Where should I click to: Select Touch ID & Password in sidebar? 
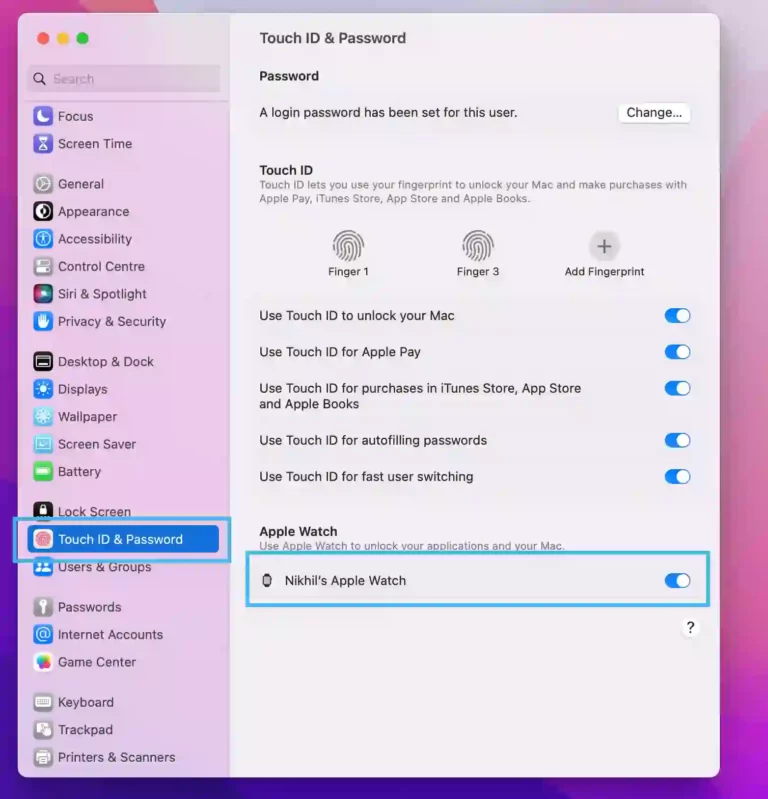[x=123, y=539]
